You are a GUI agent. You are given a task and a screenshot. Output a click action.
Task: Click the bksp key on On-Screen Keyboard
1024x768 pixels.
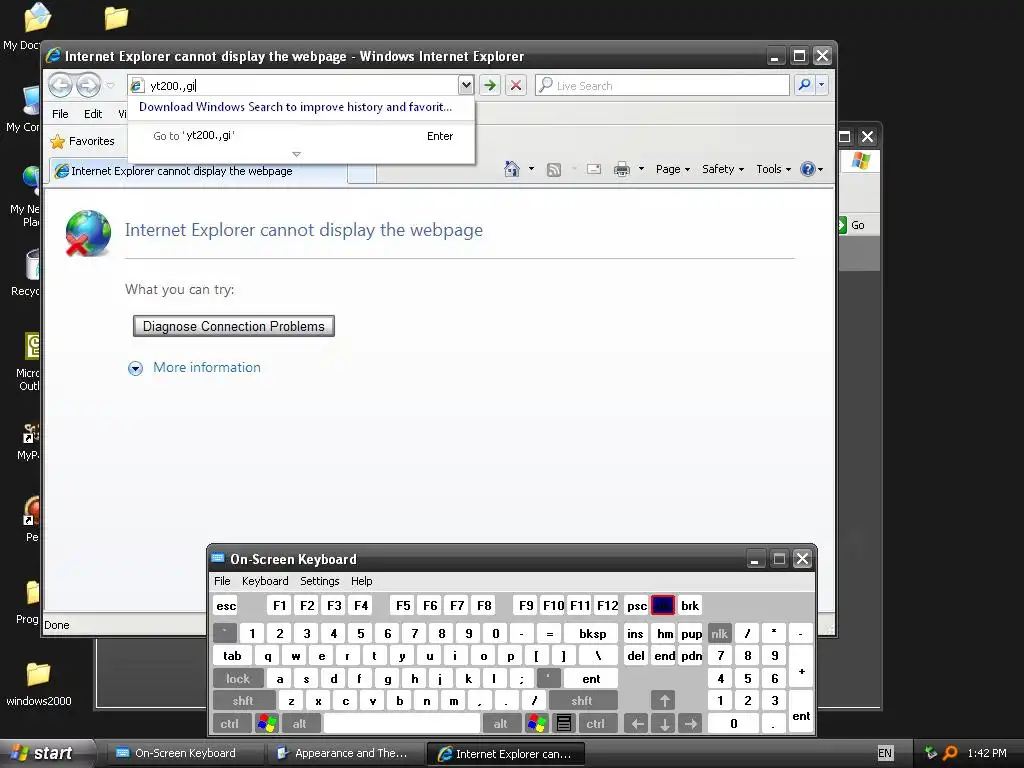(592, 633)
